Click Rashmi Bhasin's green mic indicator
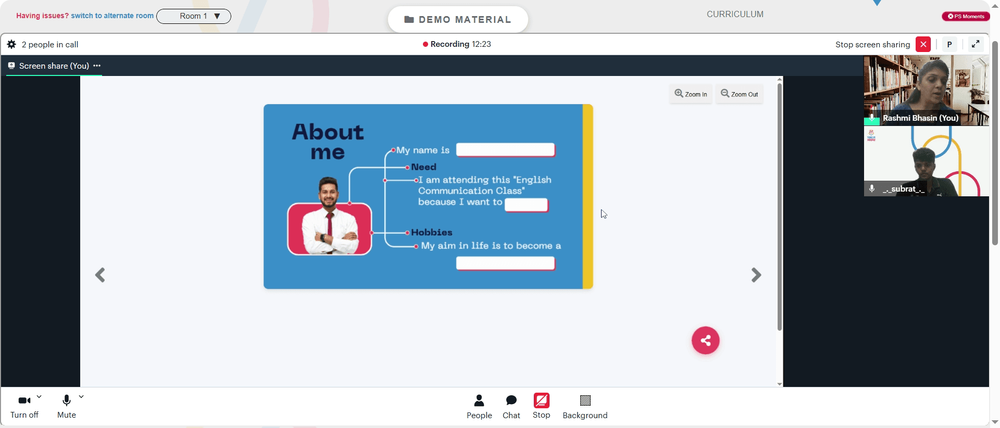Viewport: 1000px width, 428px height. (x=872, y=118)
